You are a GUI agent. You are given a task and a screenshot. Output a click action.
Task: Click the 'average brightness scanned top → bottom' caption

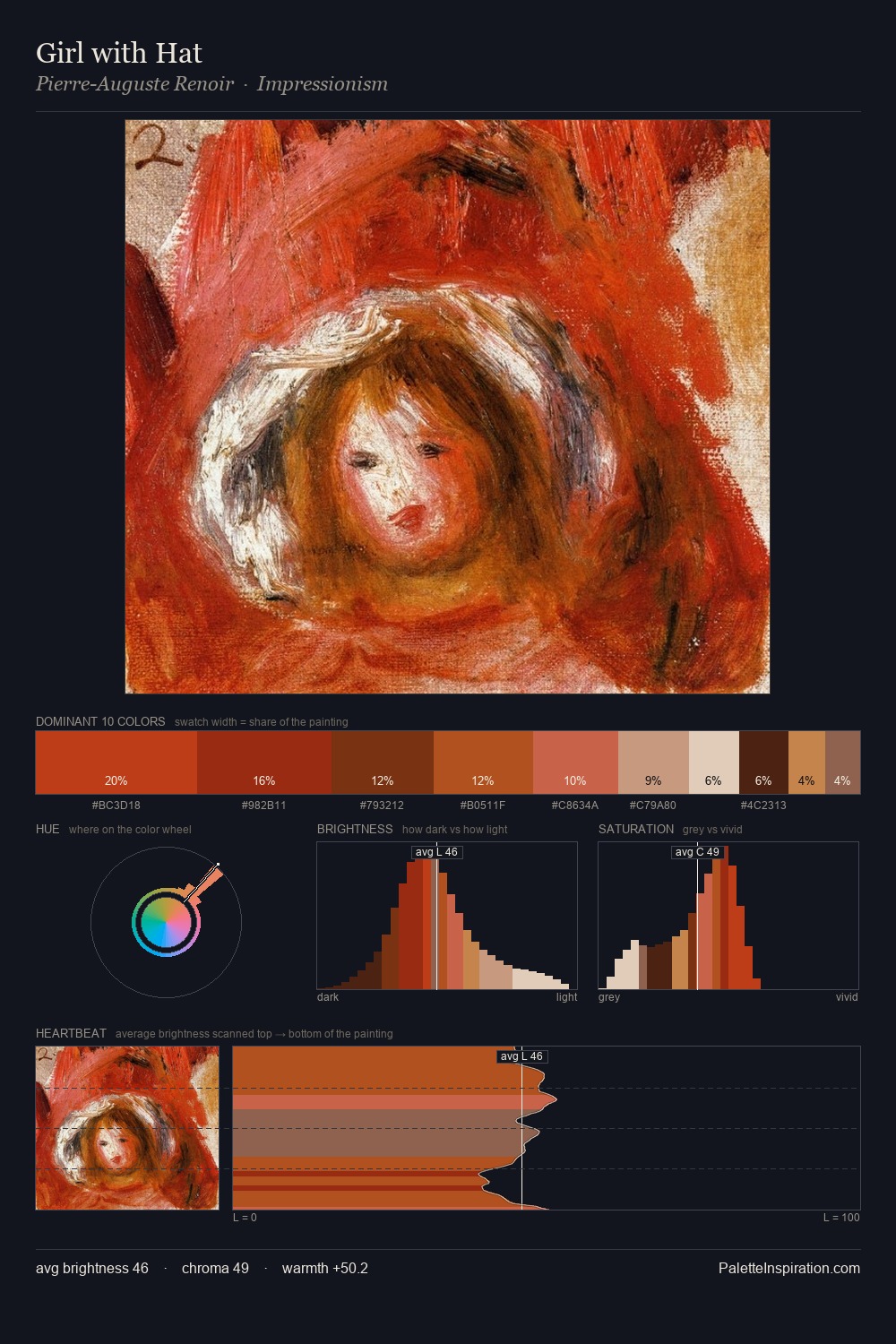pyautogui.click(x=254, y=1034)
